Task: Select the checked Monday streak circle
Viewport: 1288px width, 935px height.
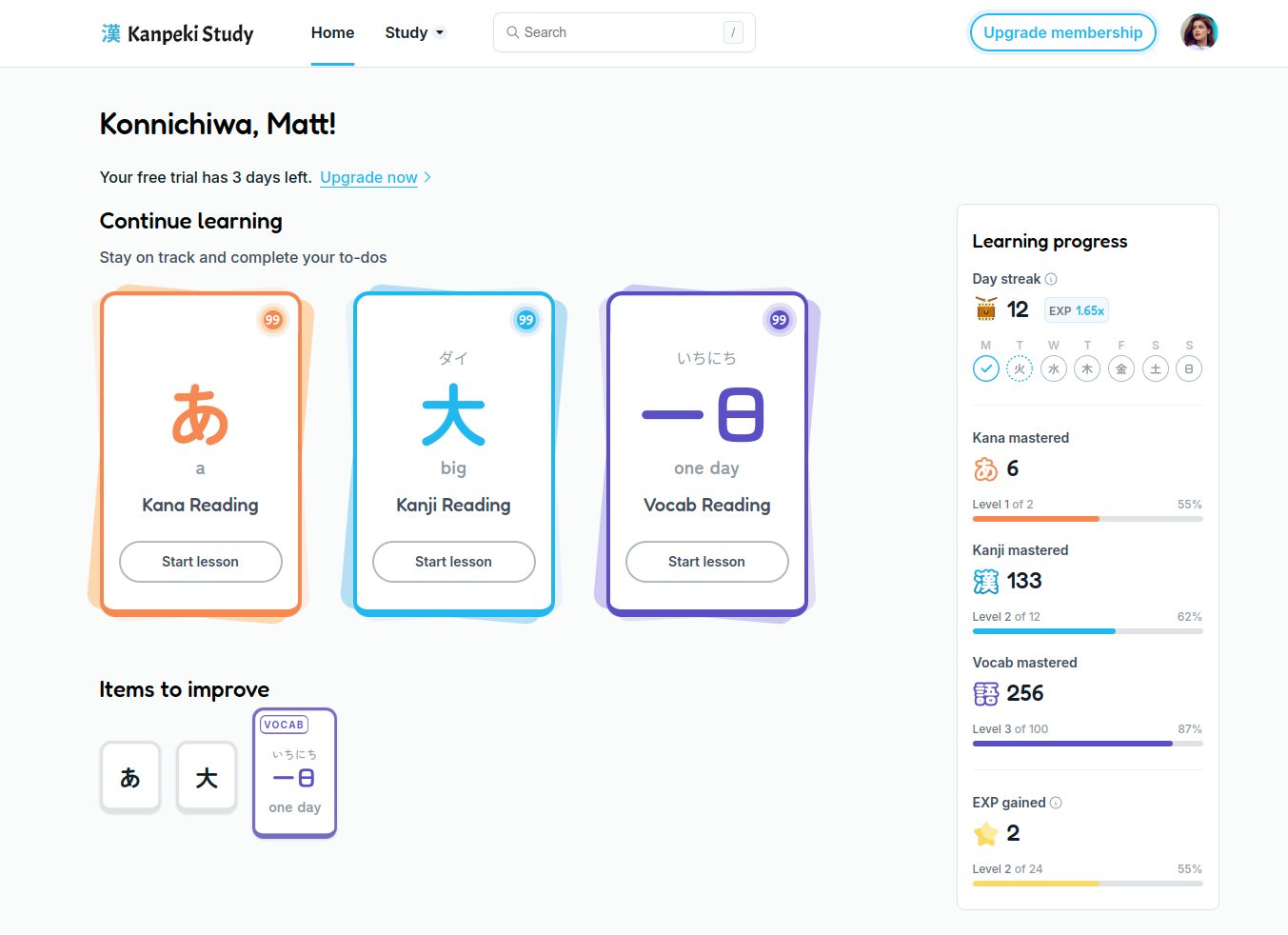Action: click(986, 368)
